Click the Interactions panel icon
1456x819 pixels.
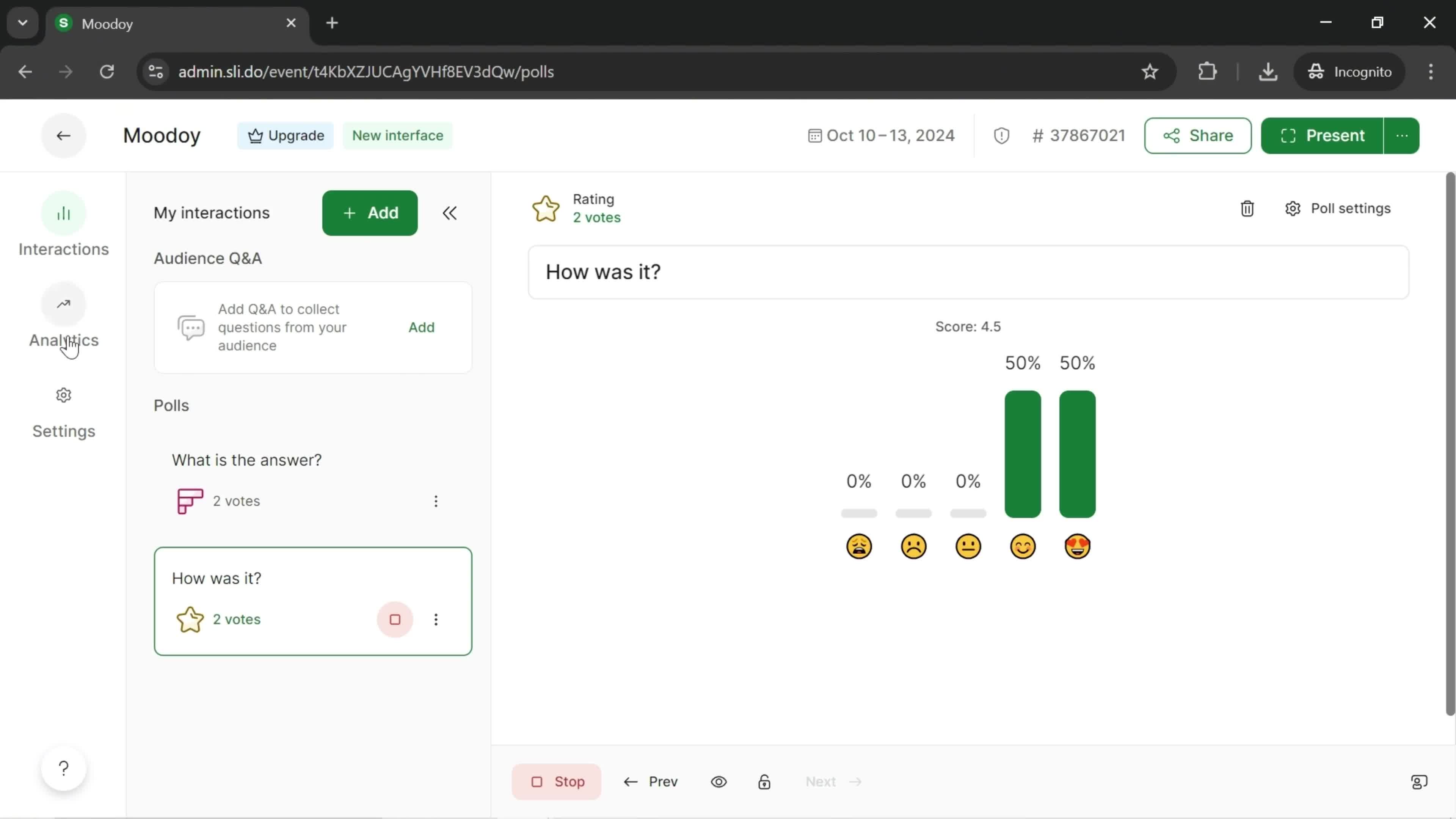point(63,213)
